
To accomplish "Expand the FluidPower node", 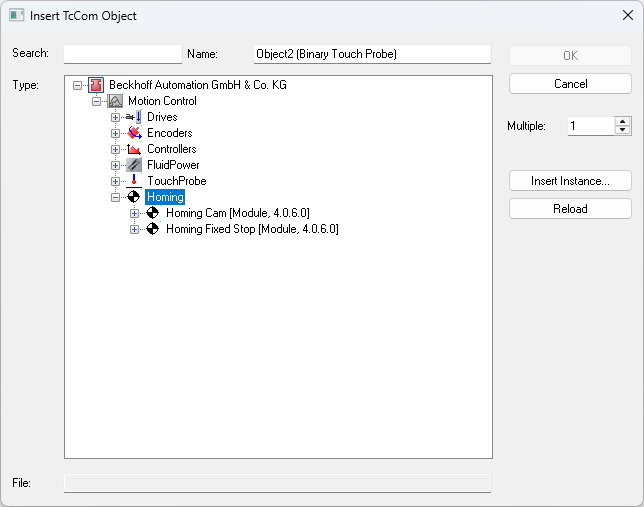I will 115,166.
